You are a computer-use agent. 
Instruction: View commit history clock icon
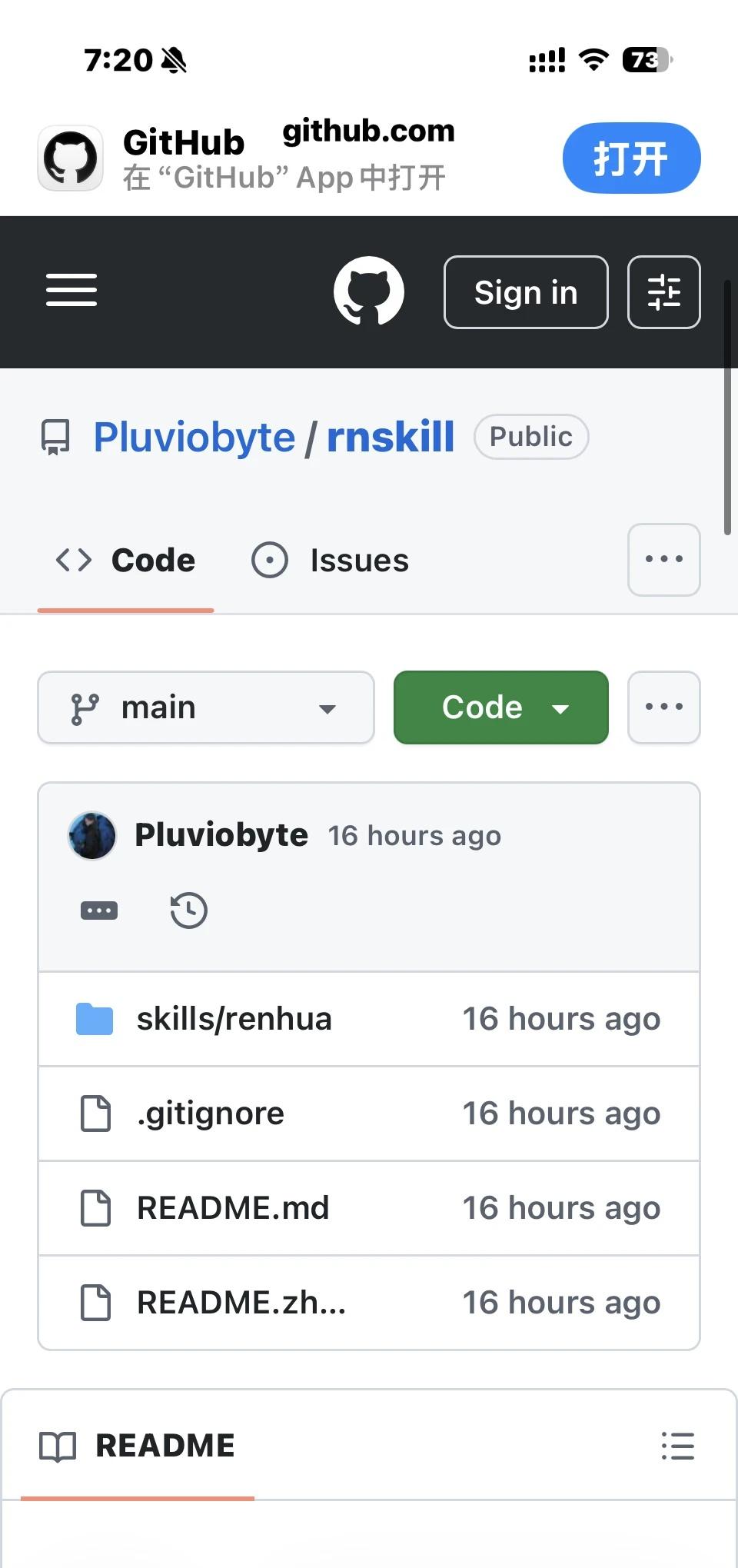(x=189, y=911)
